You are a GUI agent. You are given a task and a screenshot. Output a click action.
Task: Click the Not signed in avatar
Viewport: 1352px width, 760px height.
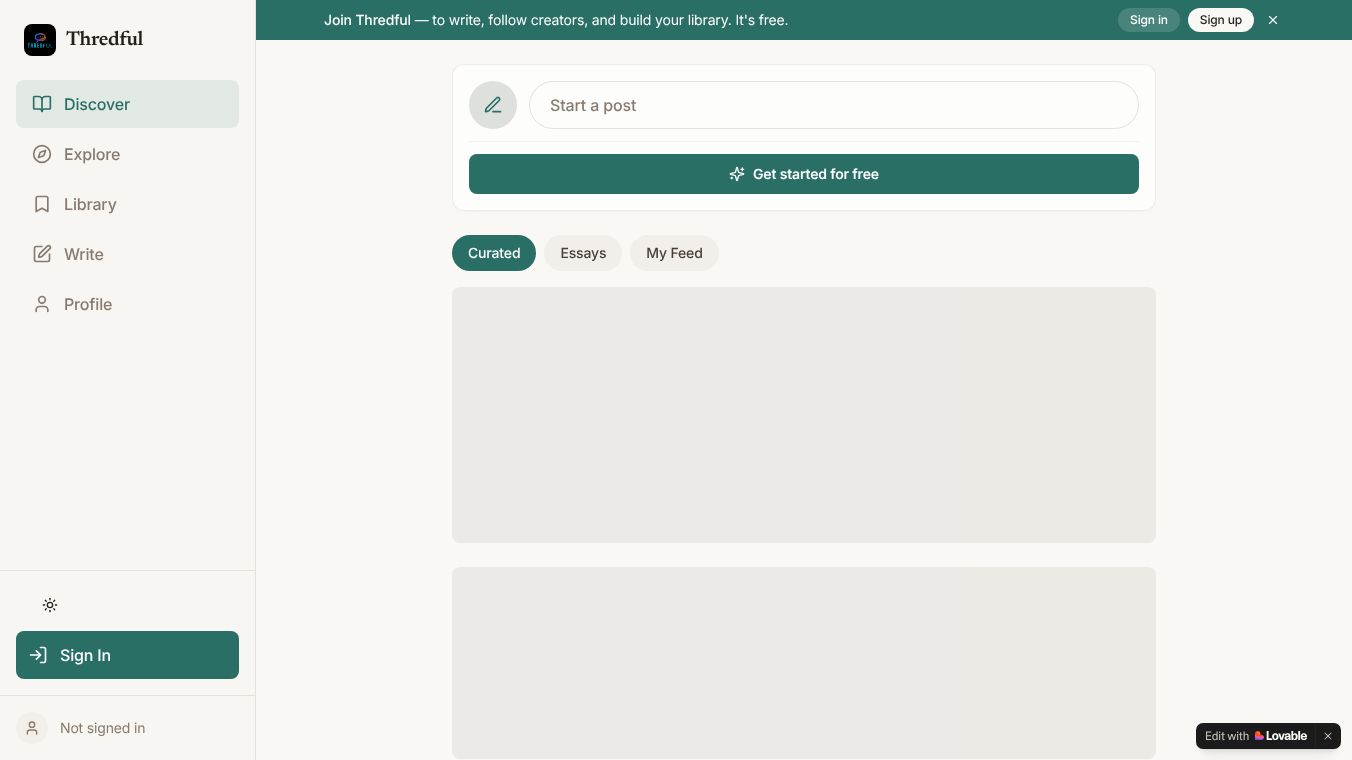tap(32, 728)
